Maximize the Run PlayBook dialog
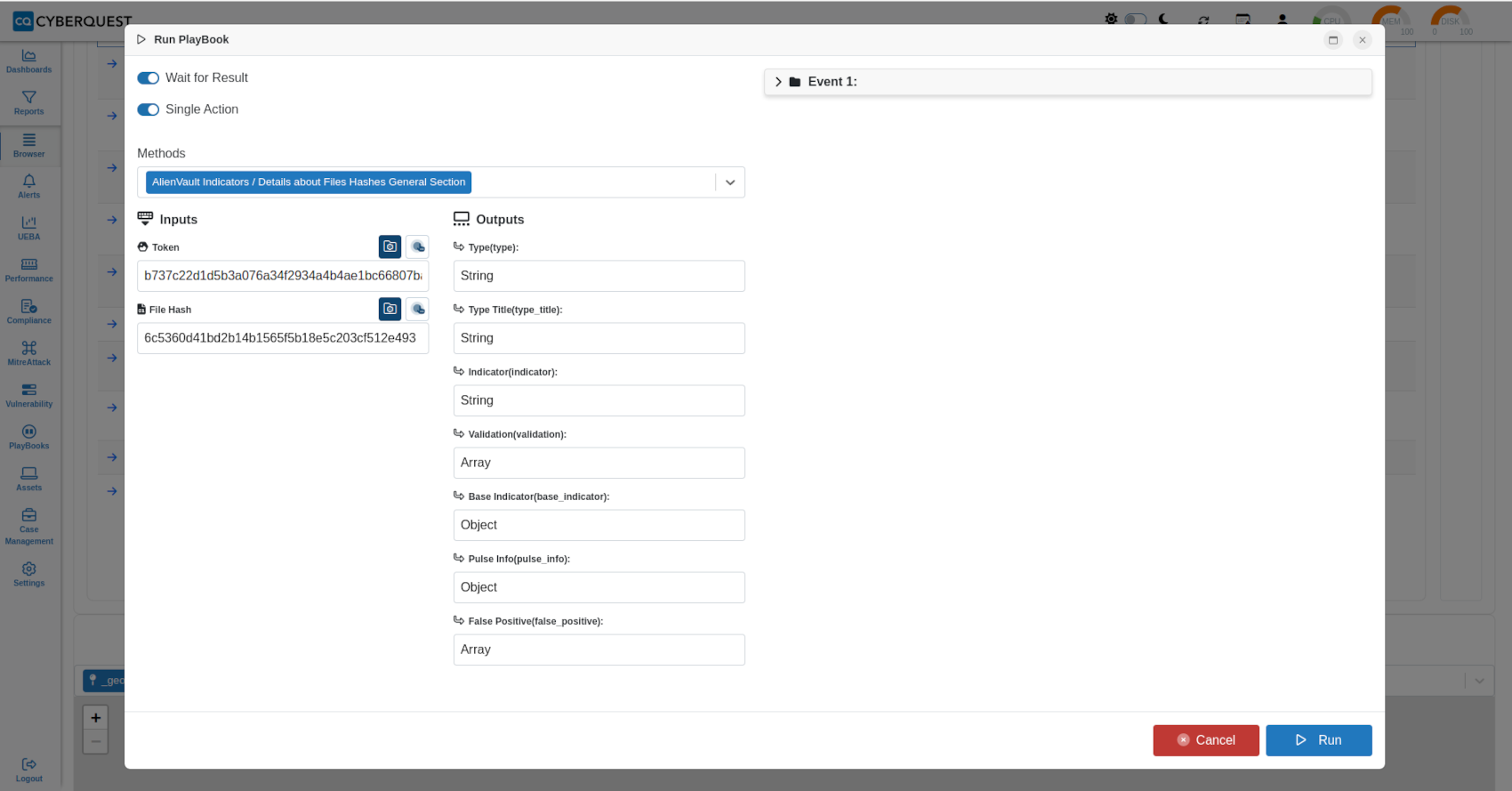Image resolution: width=1512 pixels, height=791 pixels. pyautogui.click(x=1333, y=40)
